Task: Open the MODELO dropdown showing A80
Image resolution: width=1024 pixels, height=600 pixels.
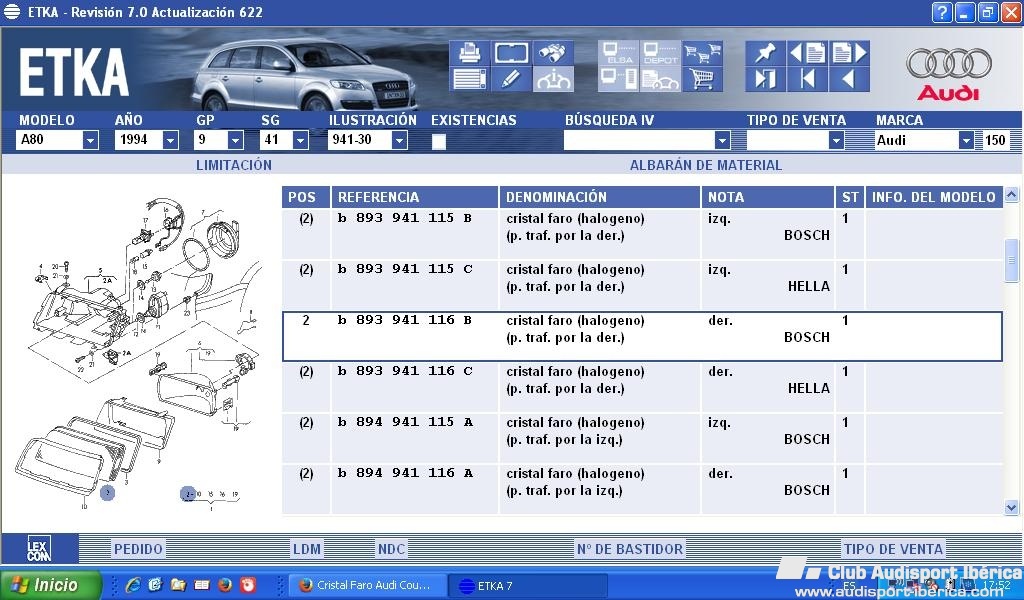Action: coord(91,140)
